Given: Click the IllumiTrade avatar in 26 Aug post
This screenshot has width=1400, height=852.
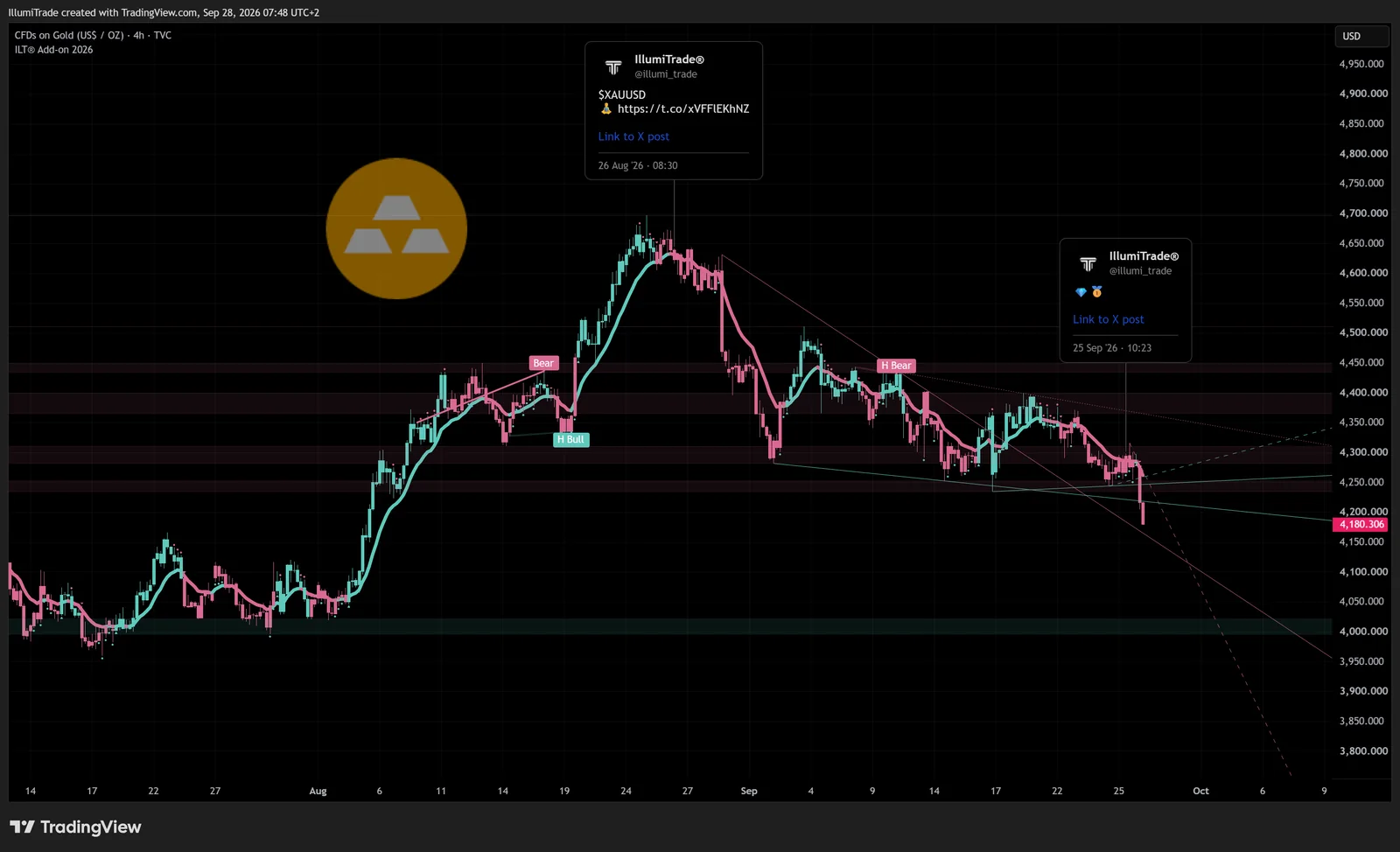Looking at the screenshot, I should 613,66.
